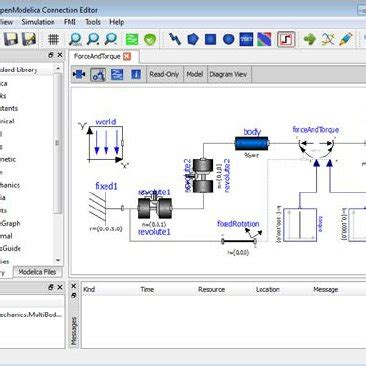This screenshot has height=366, width=366.
Task: Click the colored pencil icon
Action: [x=346, y=40]
